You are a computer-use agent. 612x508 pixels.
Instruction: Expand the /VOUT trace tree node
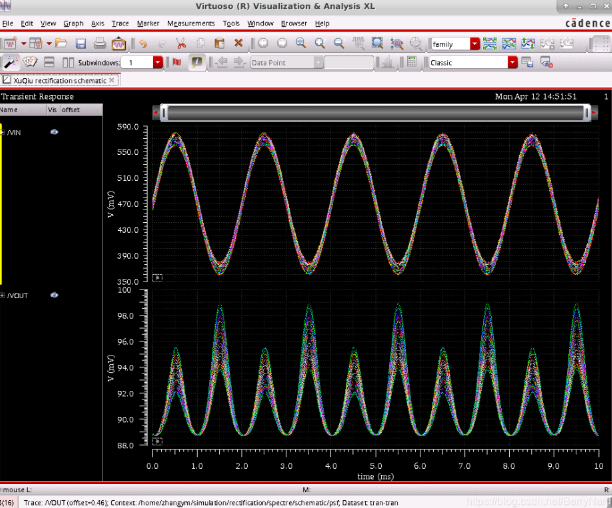tap(3, 295)
